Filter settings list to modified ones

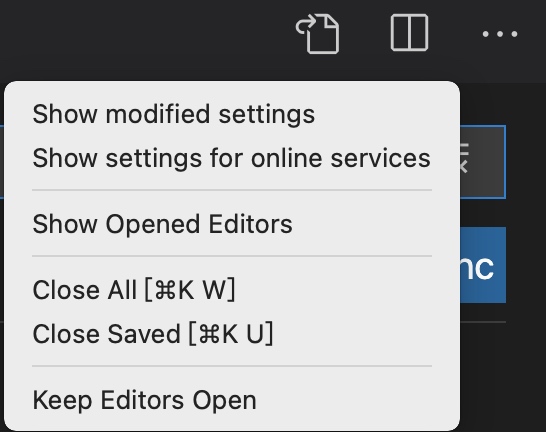coord(173,114)
